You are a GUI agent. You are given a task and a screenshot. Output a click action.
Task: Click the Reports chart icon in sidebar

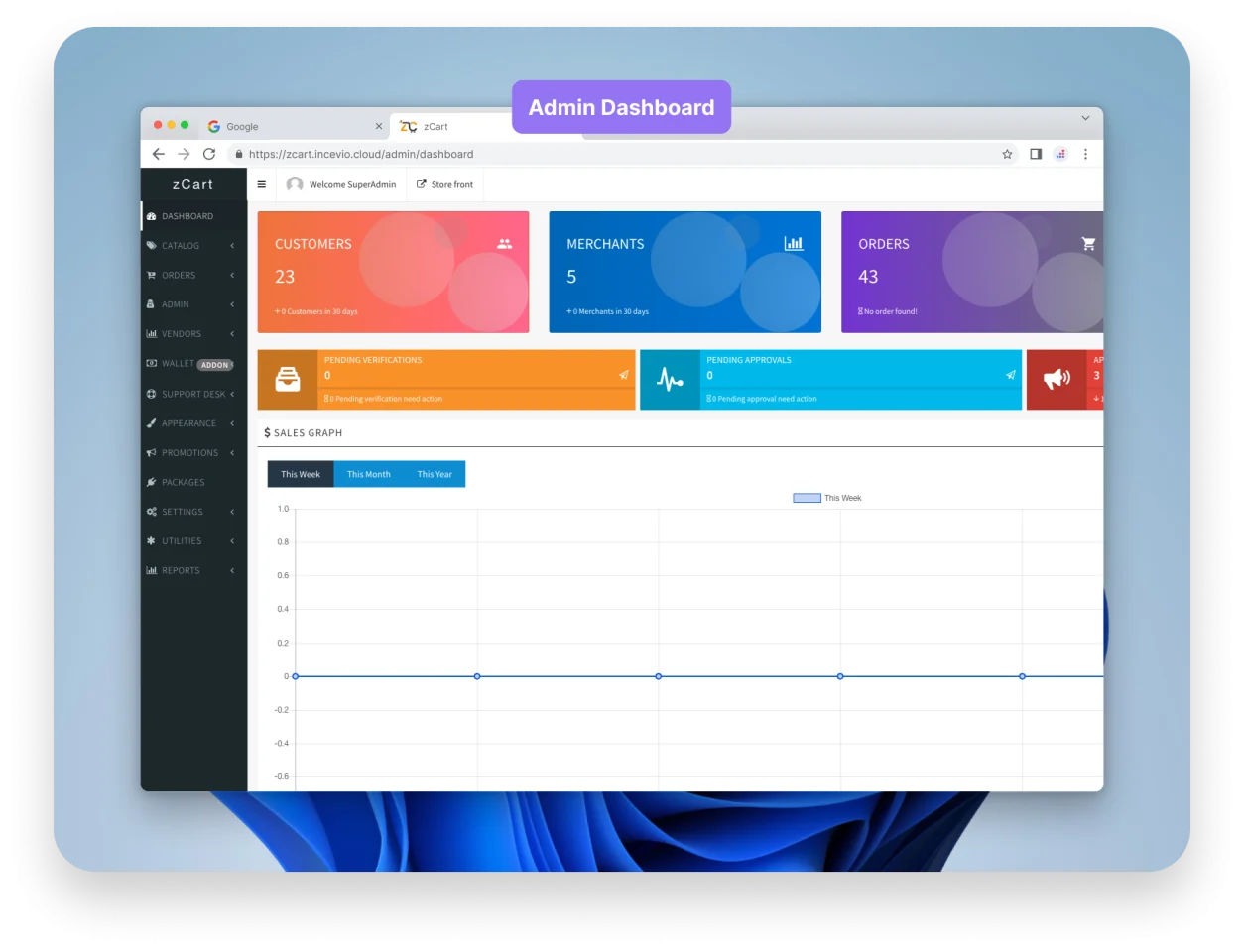click(151, 571)
